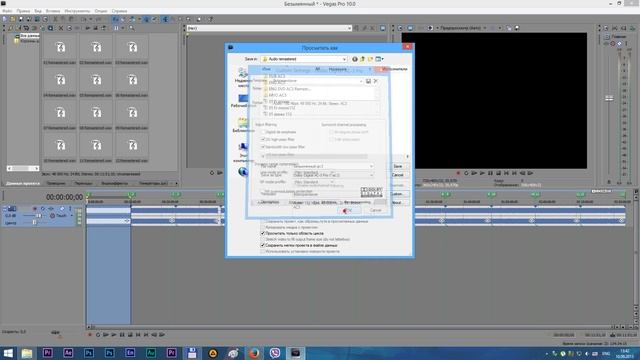
Task: Uncheck Сохранить метки проекта в файле данных
Action: pos(263,246)
